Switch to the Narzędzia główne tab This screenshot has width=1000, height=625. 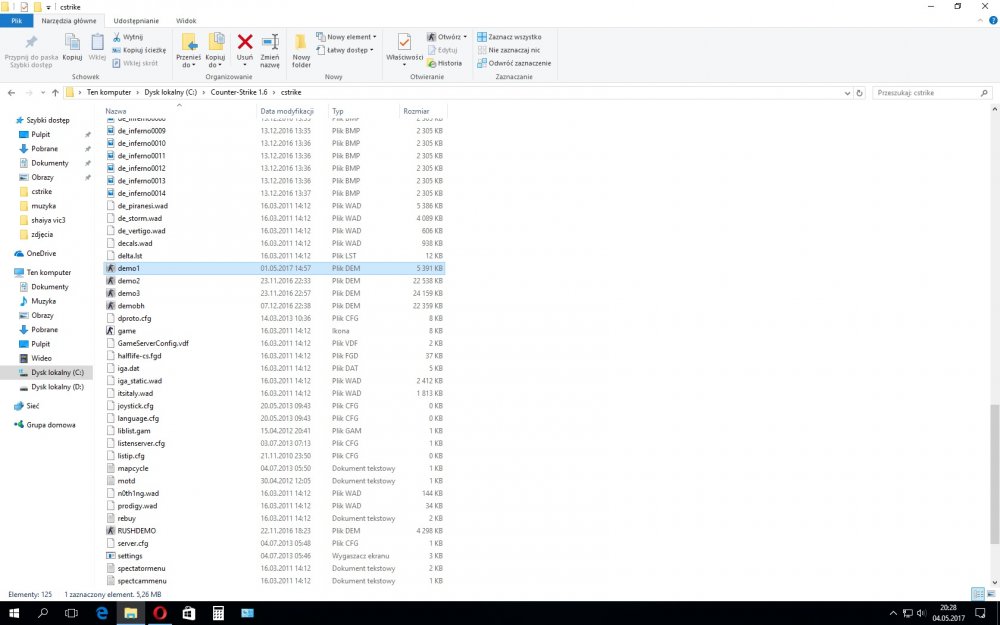point(69,21)
